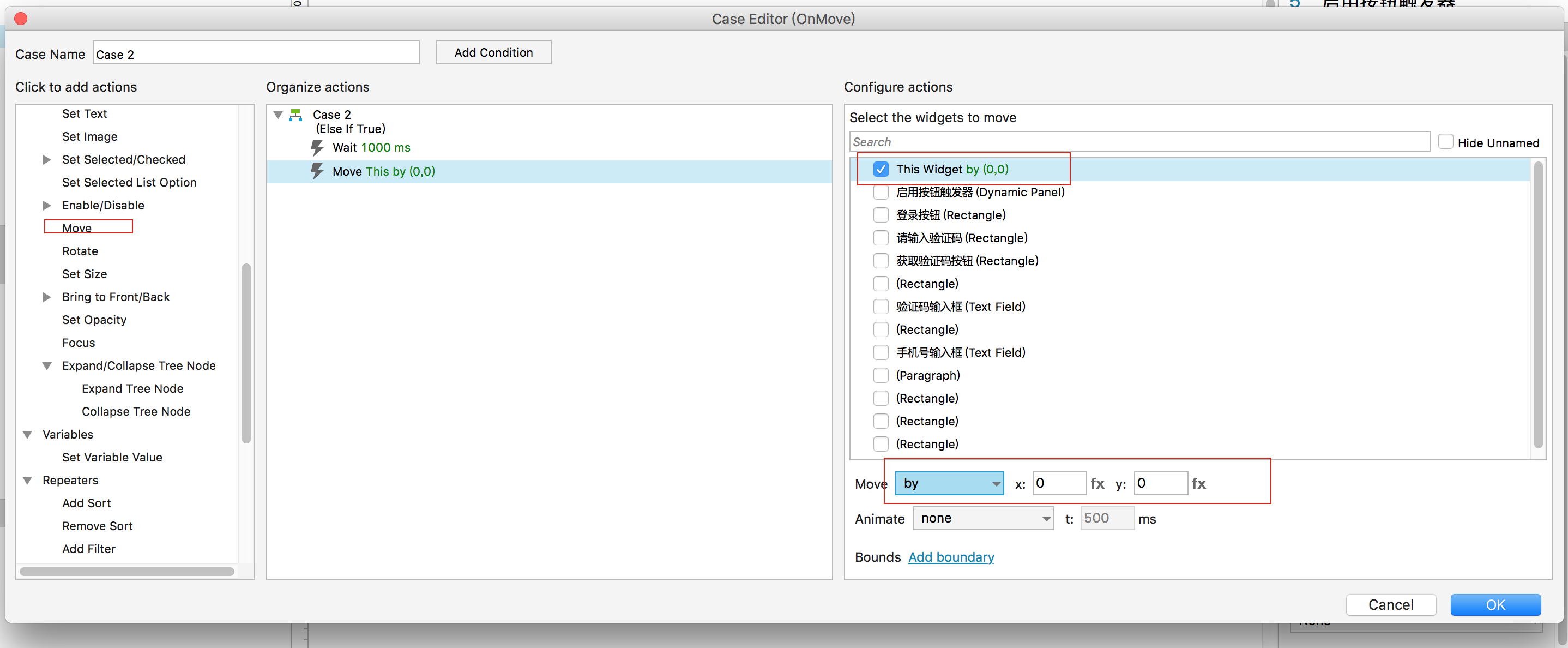Image resolution: width=1568 pixels, height=648 pixels.
Task: Add the Focus action
Action: [x=79, y=343]
